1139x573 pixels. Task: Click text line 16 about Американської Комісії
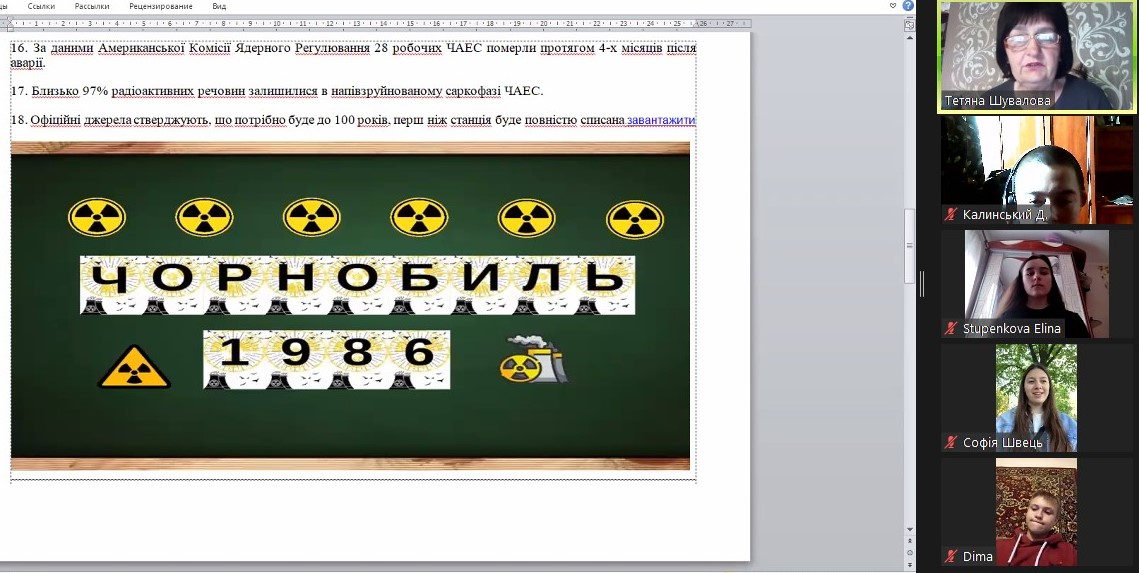point(353,55)
